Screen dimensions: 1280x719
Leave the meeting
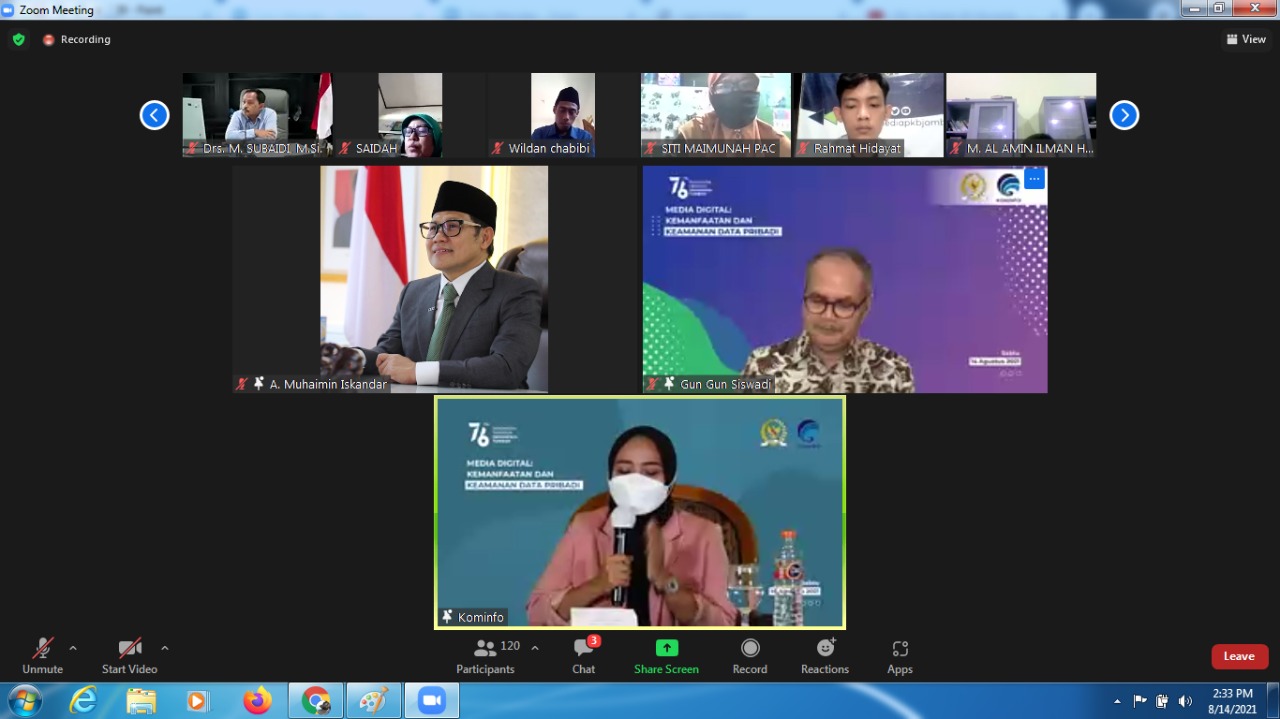click(1239, 656)
